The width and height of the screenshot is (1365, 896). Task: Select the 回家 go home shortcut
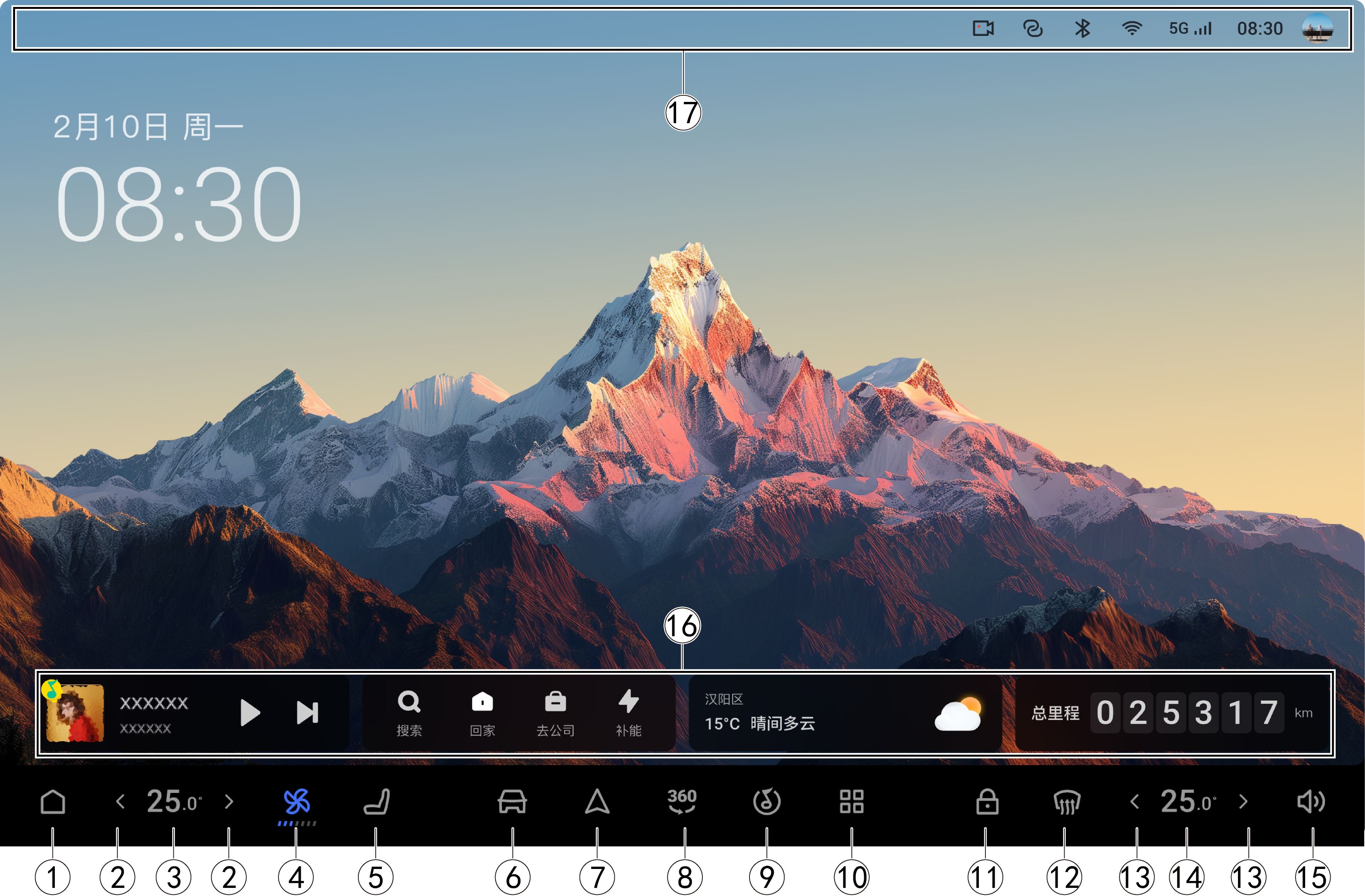pyautogui.click(x=482, y=713)
